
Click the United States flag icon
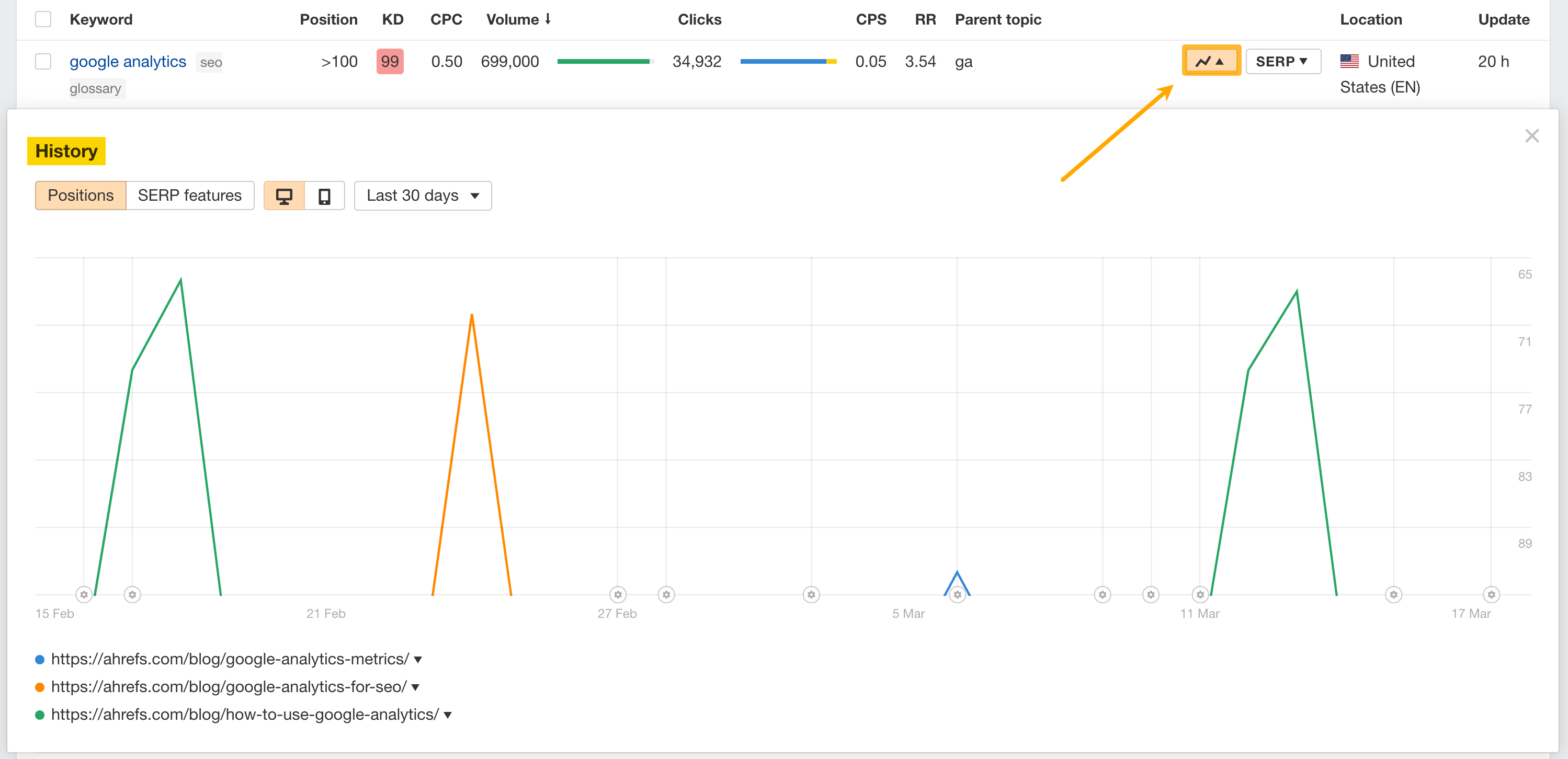[1349, 62]
